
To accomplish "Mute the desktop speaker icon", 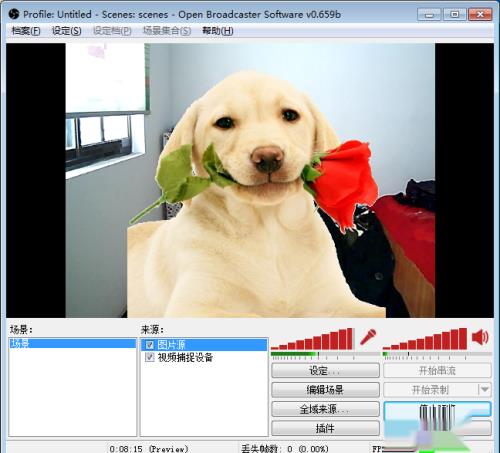I will coord(481,337).
